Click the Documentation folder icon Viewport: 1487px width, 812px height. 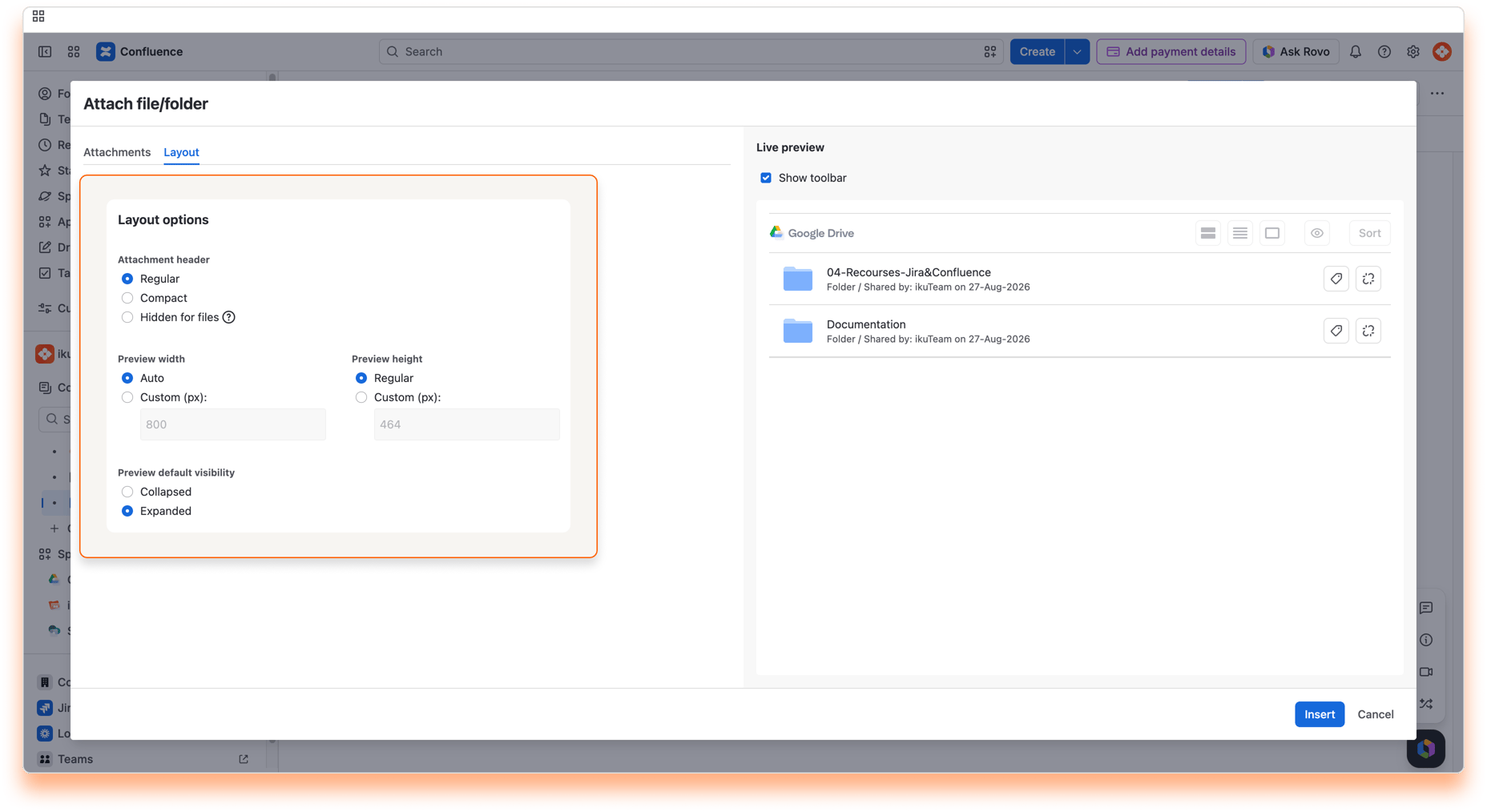click(798, 331)
